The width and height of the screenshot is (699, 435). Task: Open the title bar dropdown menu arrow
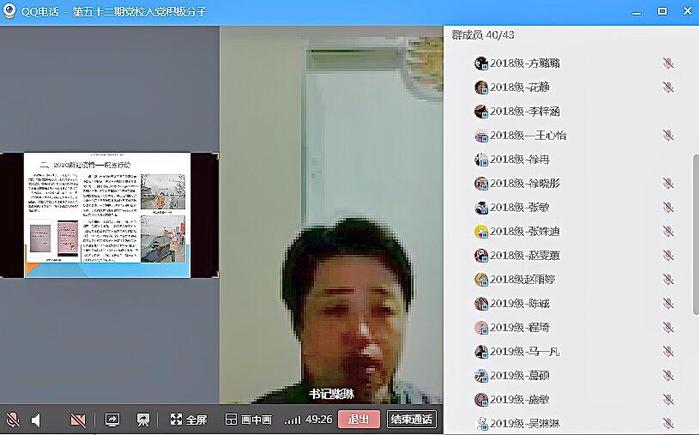tap(636, 11)
